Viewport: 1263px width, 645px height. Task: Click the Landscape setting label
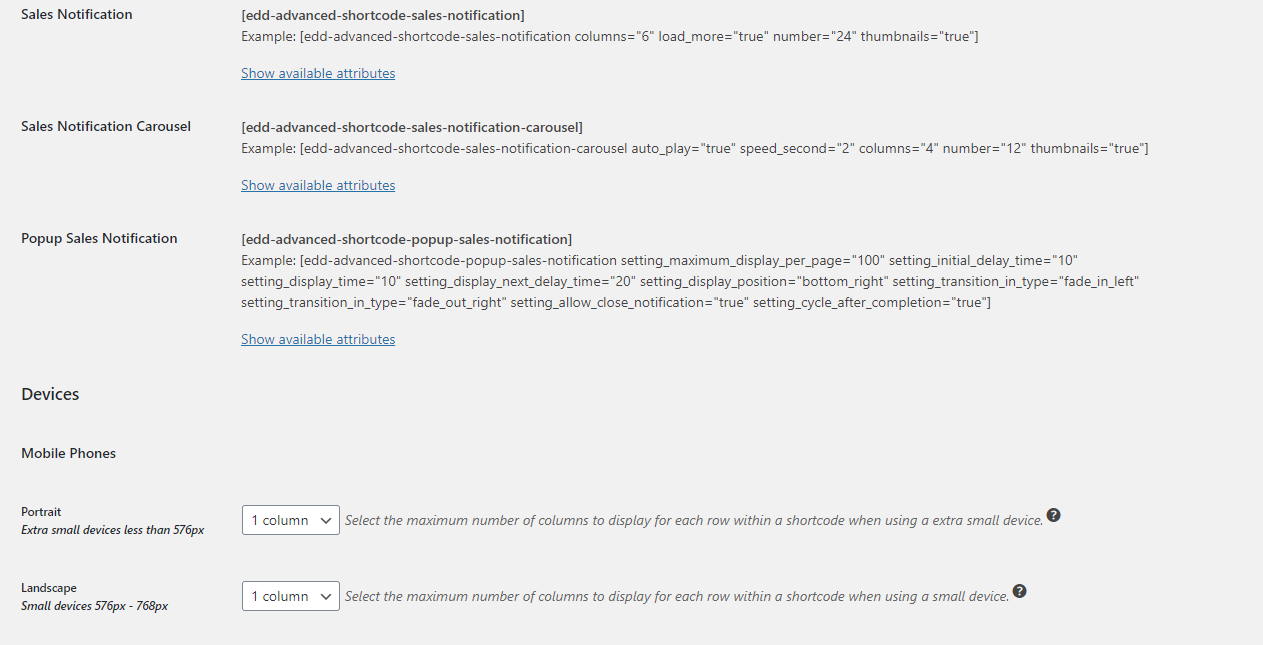point(49,588)
